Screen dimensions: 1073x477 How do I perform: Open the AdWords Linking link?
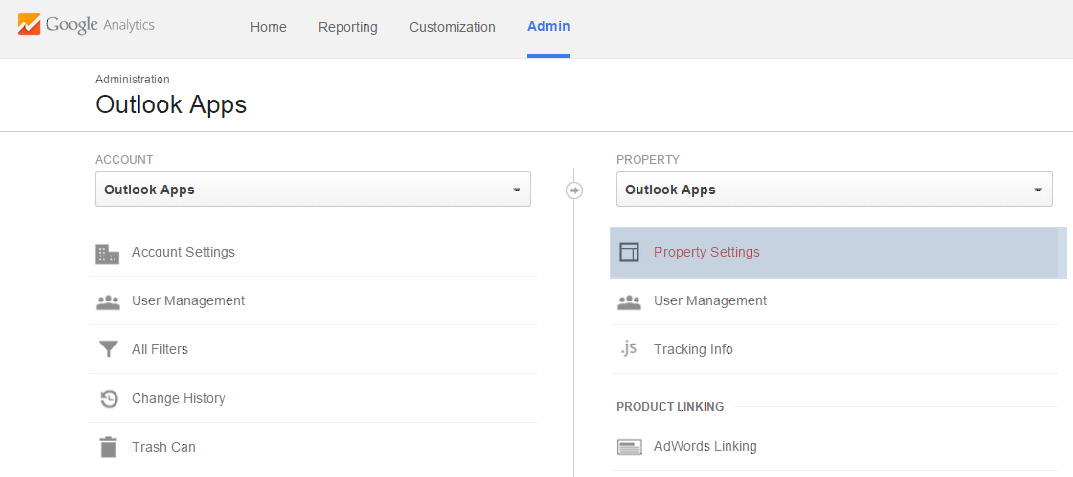coord(705,447)
